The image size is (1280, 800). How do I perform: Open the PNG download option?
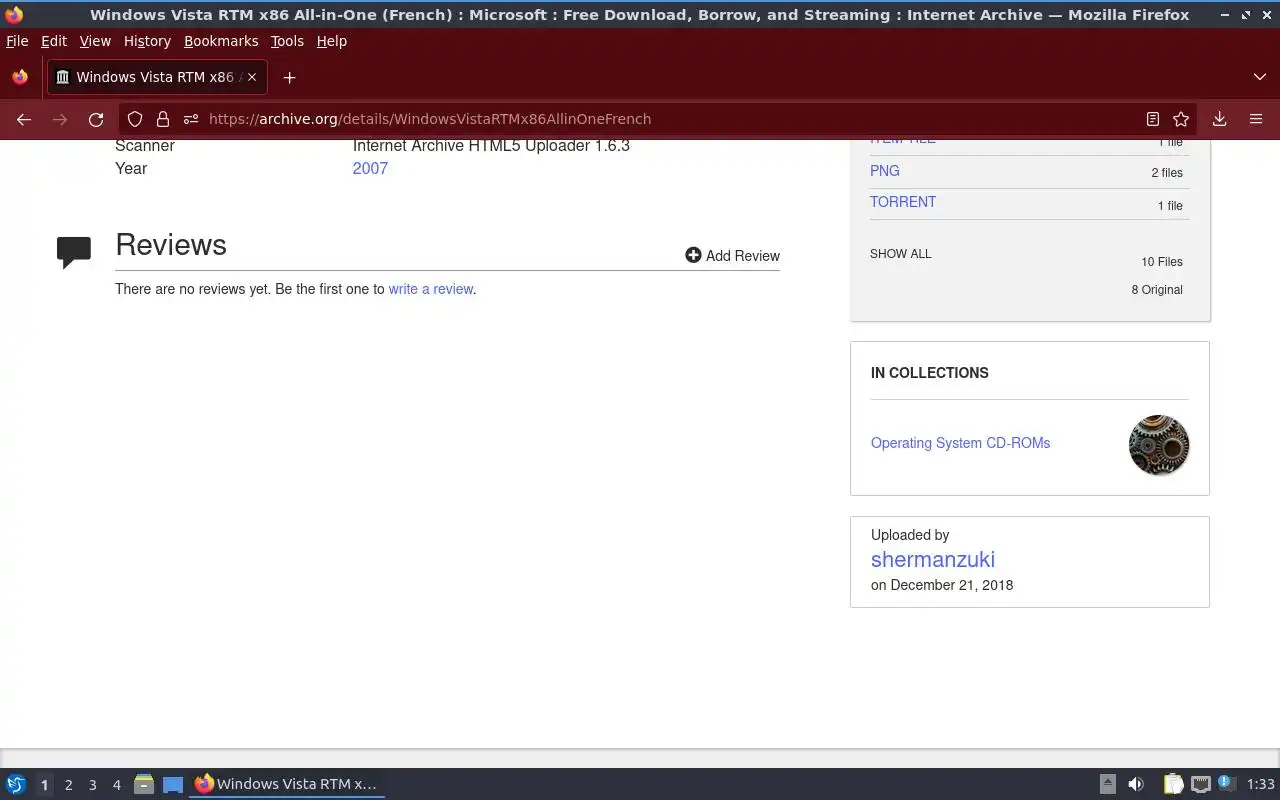[885, 171]
